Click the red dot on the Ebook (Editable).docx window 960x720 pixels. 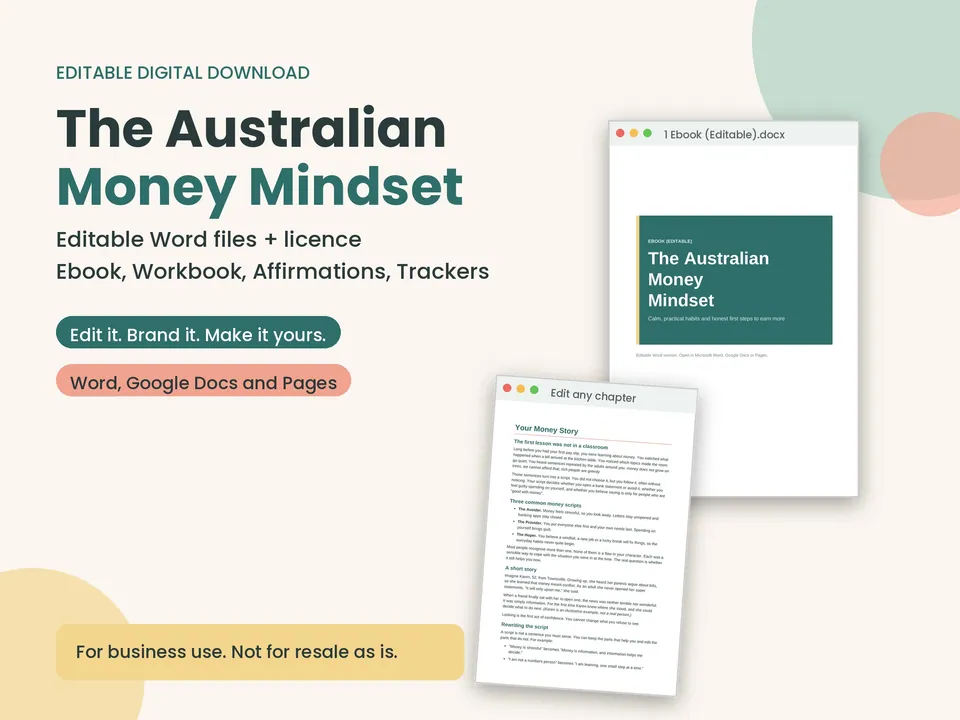[620, 133]
